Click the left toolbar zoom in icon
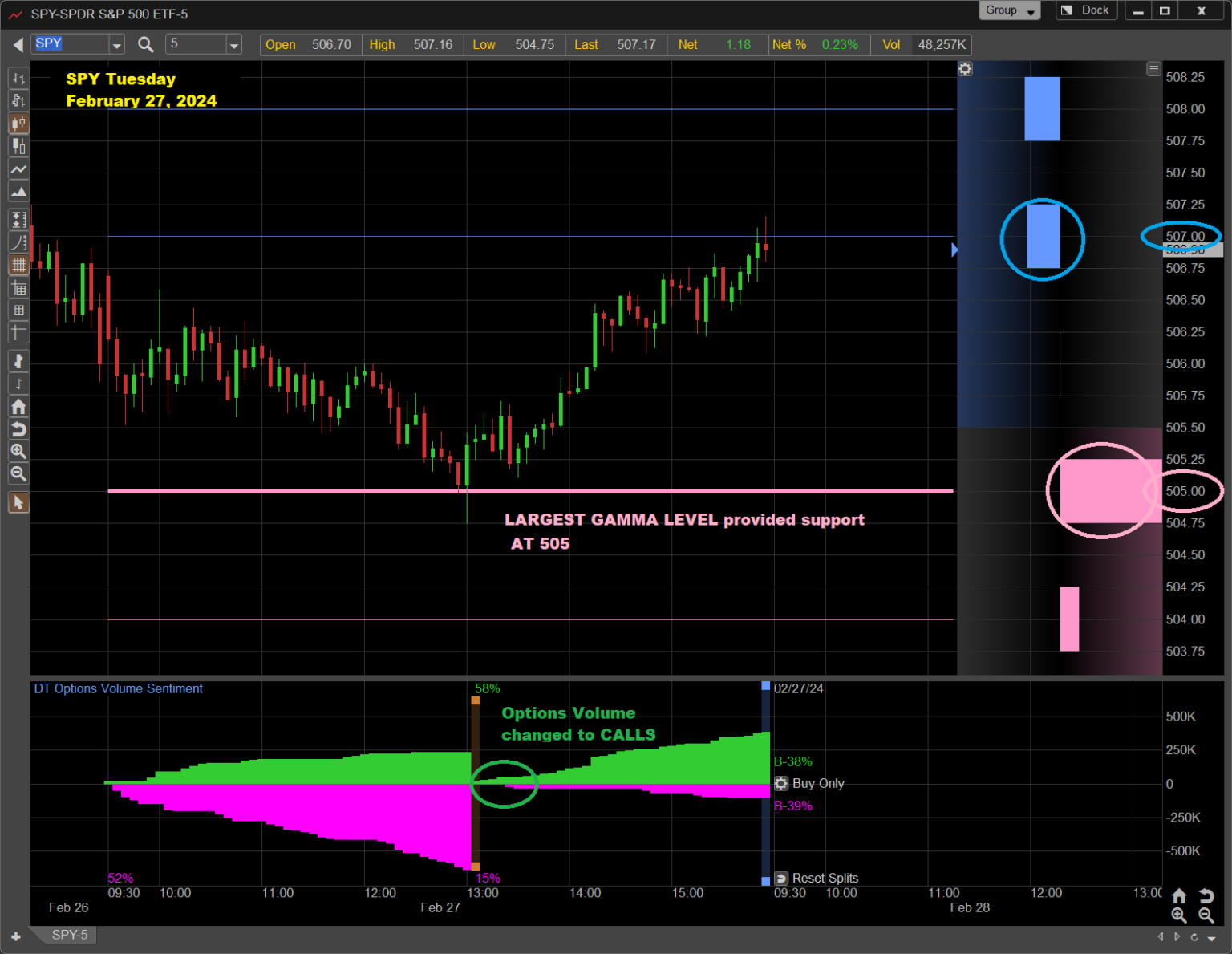The image size is (1232, 954). pyautogui.click(x=18, y=452)
